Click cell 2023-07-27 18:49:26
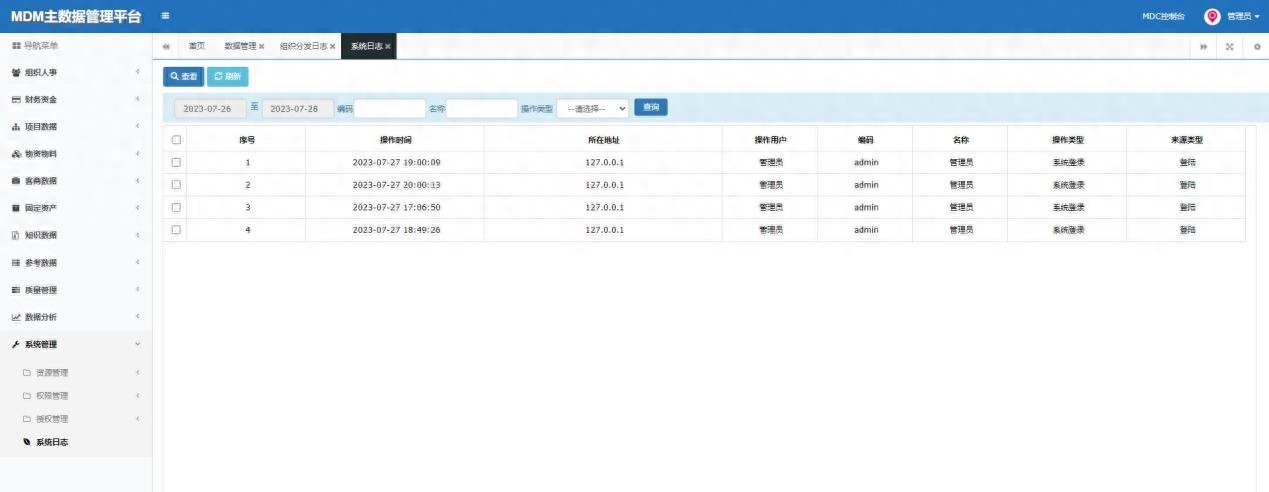Image resolution: width=1269 pixels, height=492 pixels. [396, 230]
